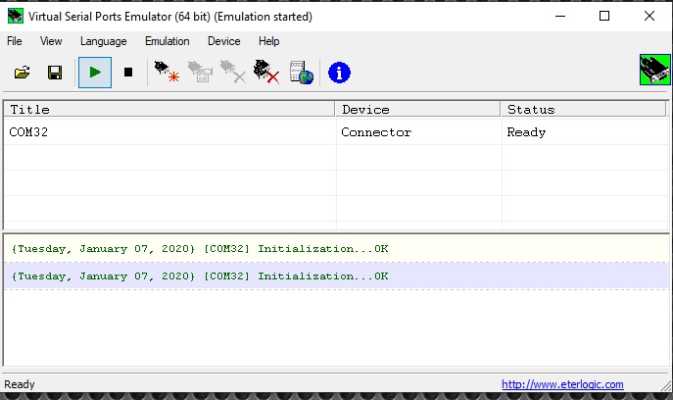Open the Device menu
The image size is (673, 400).
(x=224, y=41)
